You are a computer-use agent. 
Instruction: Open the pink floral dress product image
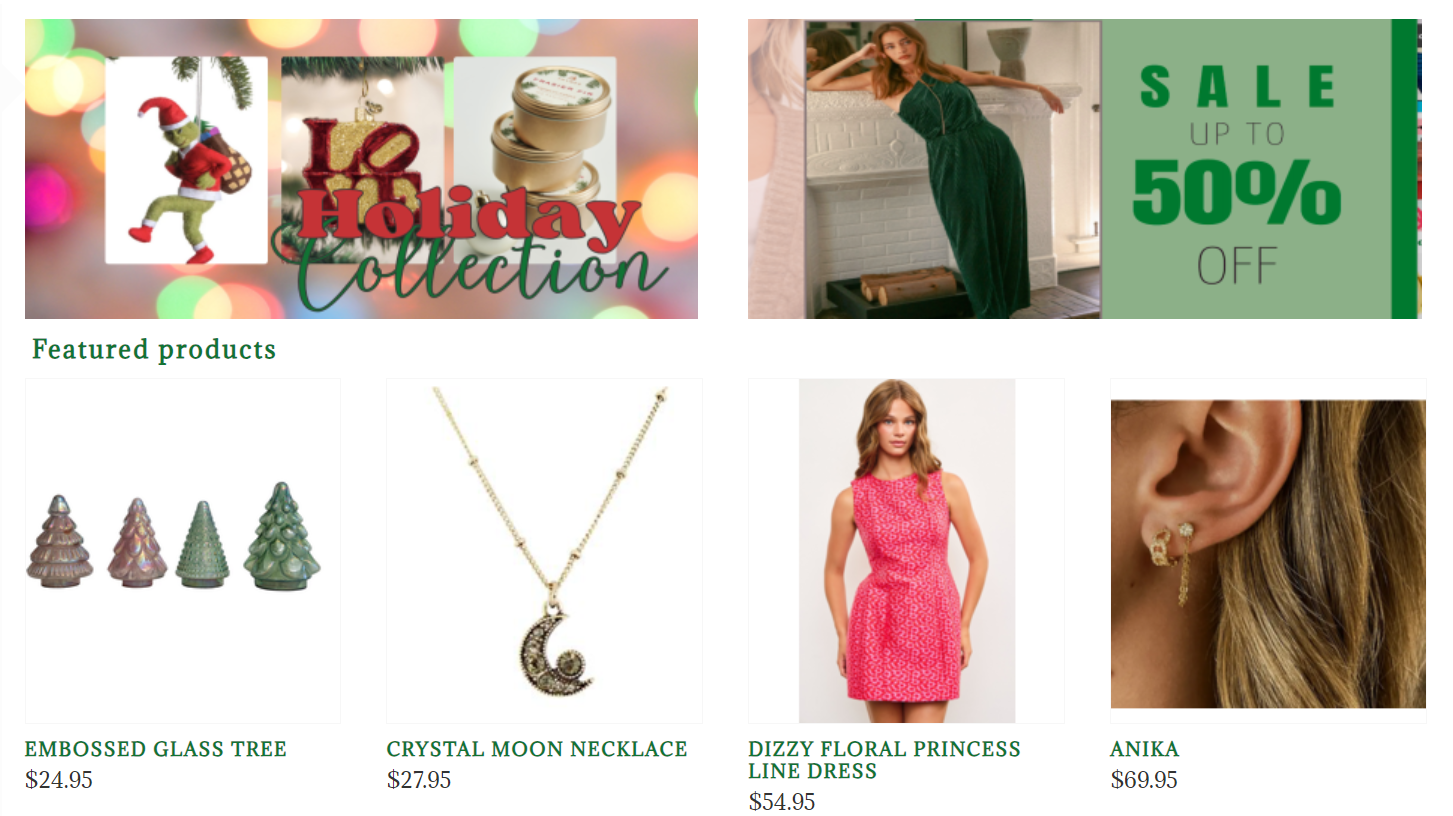pyautogui.click(x=906, y=551)
